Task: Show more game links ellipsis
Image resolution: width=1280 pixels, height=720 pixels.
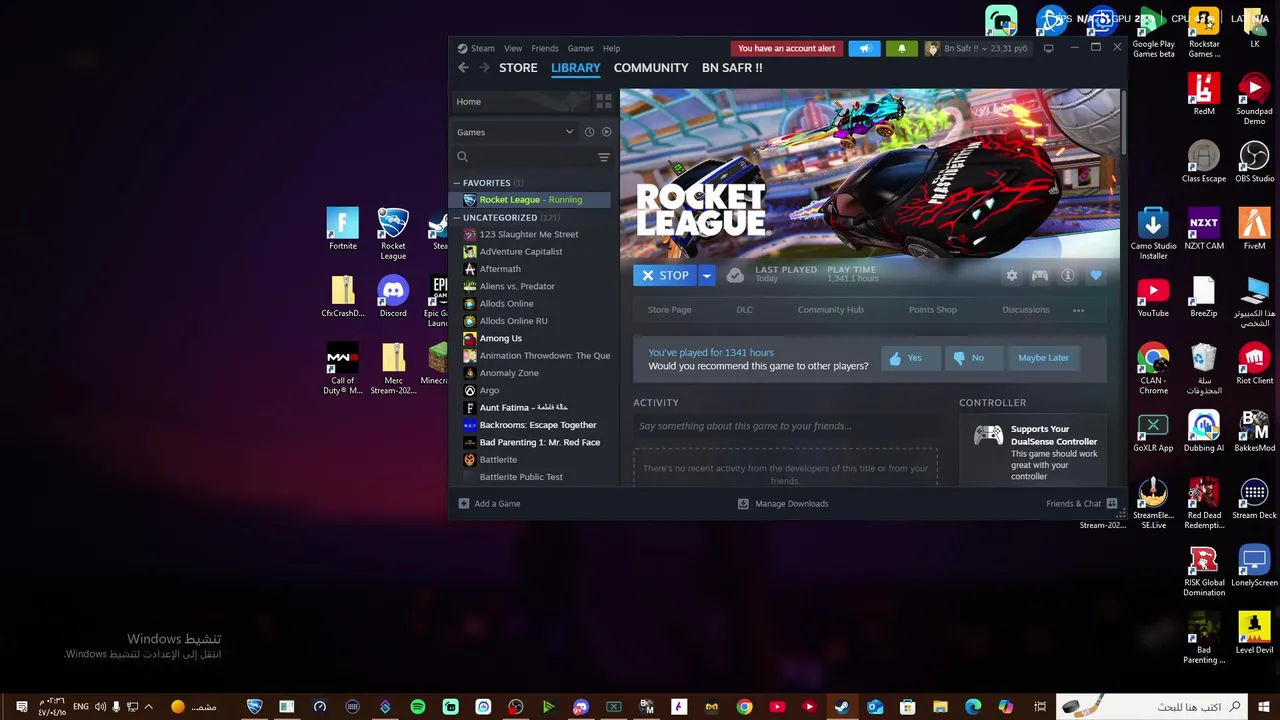Action: [1078, 310]
